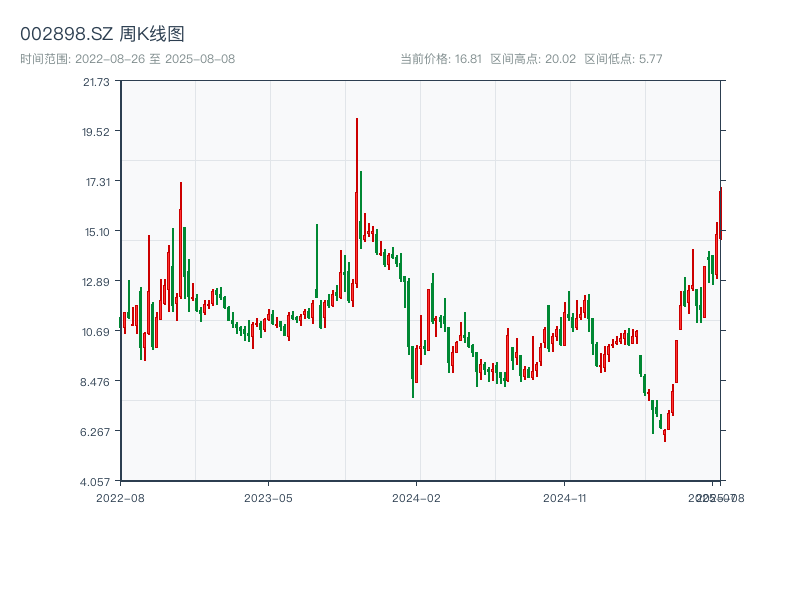Click the last red candlestick at the chart's right edge

pos(721,213)
